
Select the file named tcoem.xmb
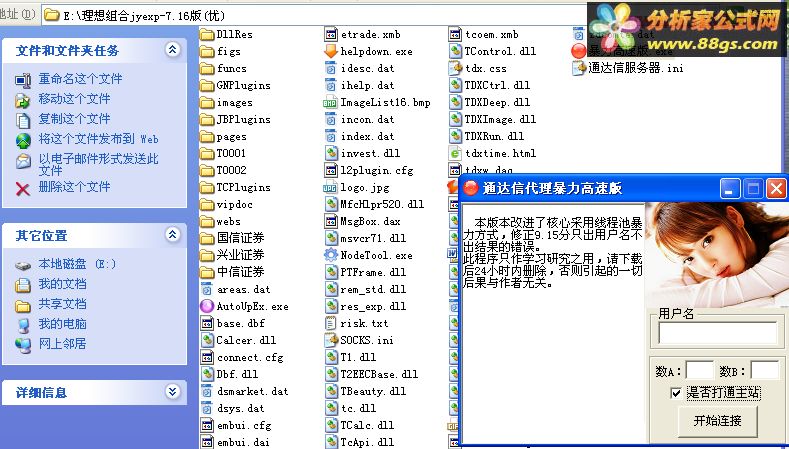[492, 35]
